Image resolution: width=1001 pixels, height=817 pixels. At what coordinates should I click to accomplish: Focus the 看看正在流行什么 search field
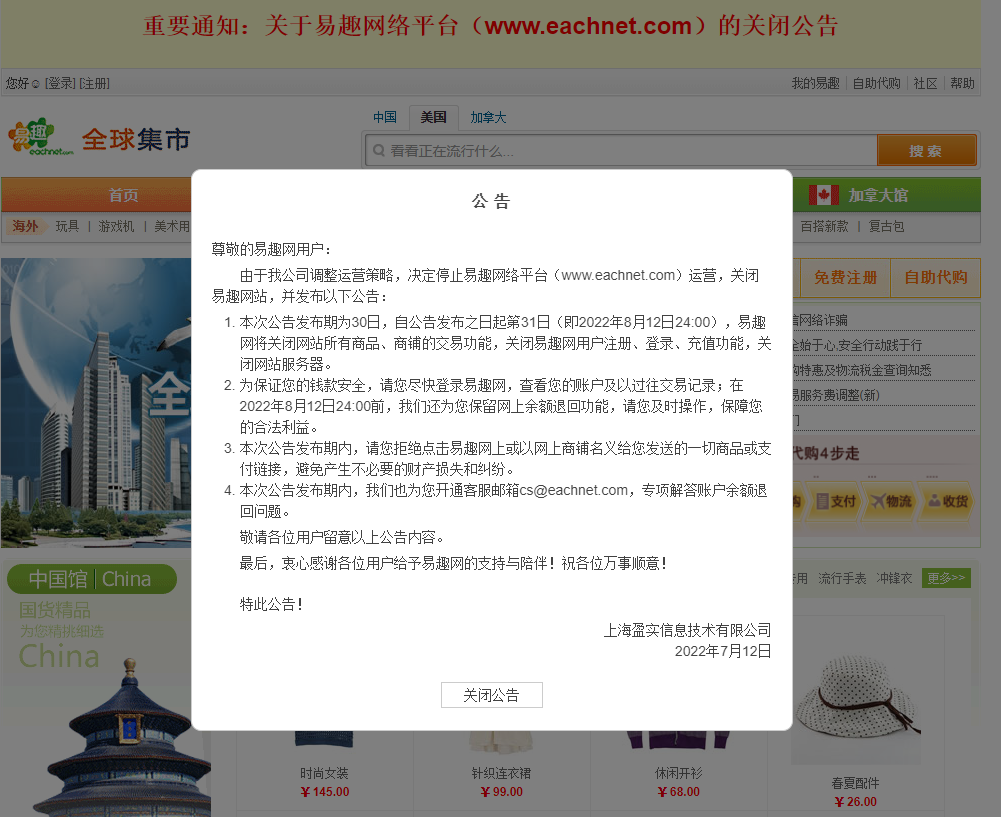621,151
